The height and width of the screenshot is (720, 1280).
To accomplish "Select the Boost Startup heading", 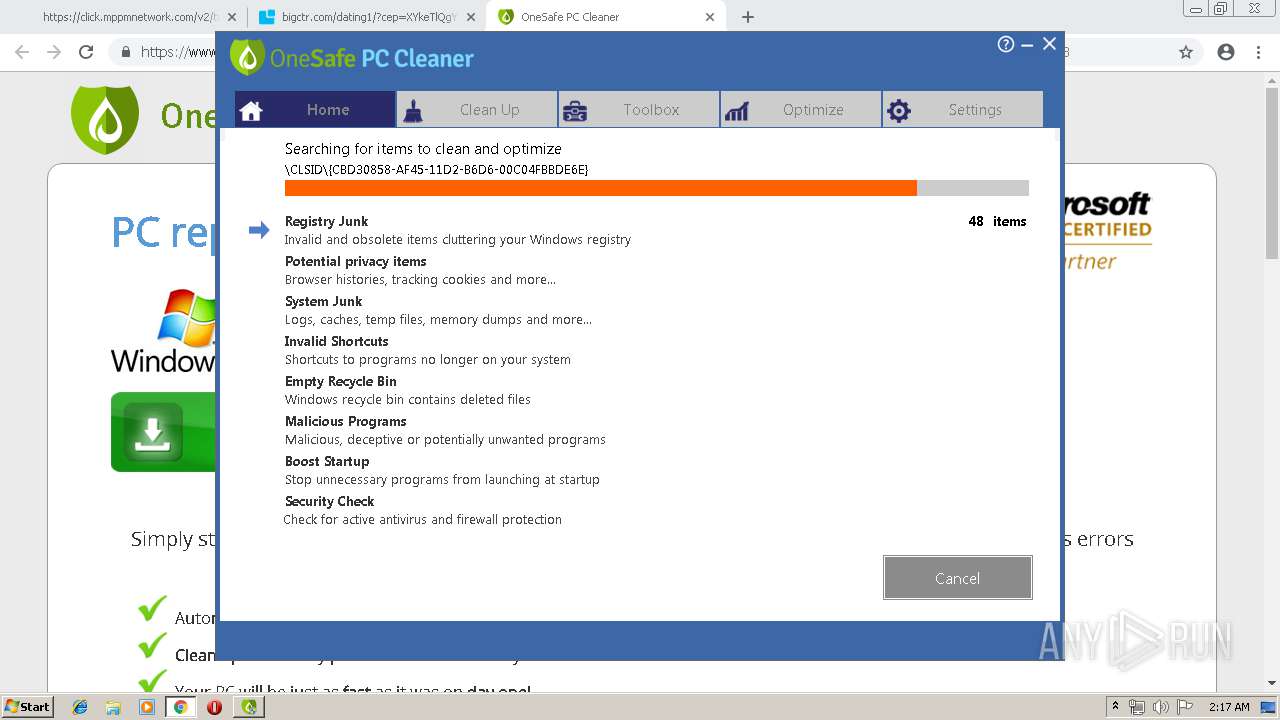I will pyautogui.click(x=327, y=461).
